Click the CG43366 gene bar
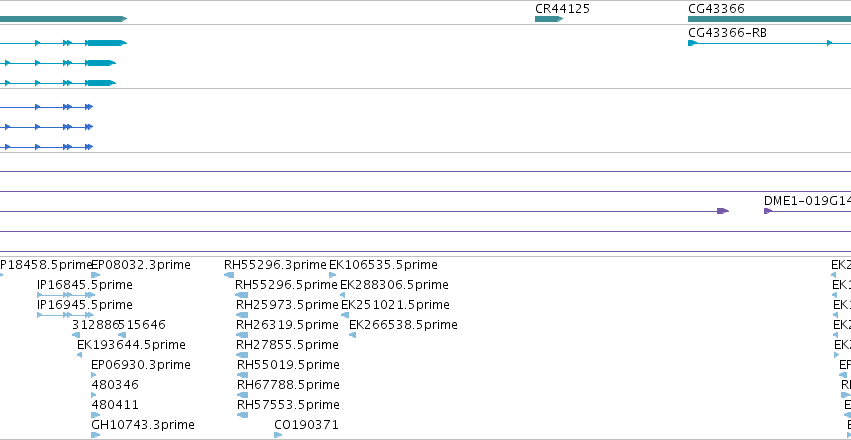 [x=770, y=19]
